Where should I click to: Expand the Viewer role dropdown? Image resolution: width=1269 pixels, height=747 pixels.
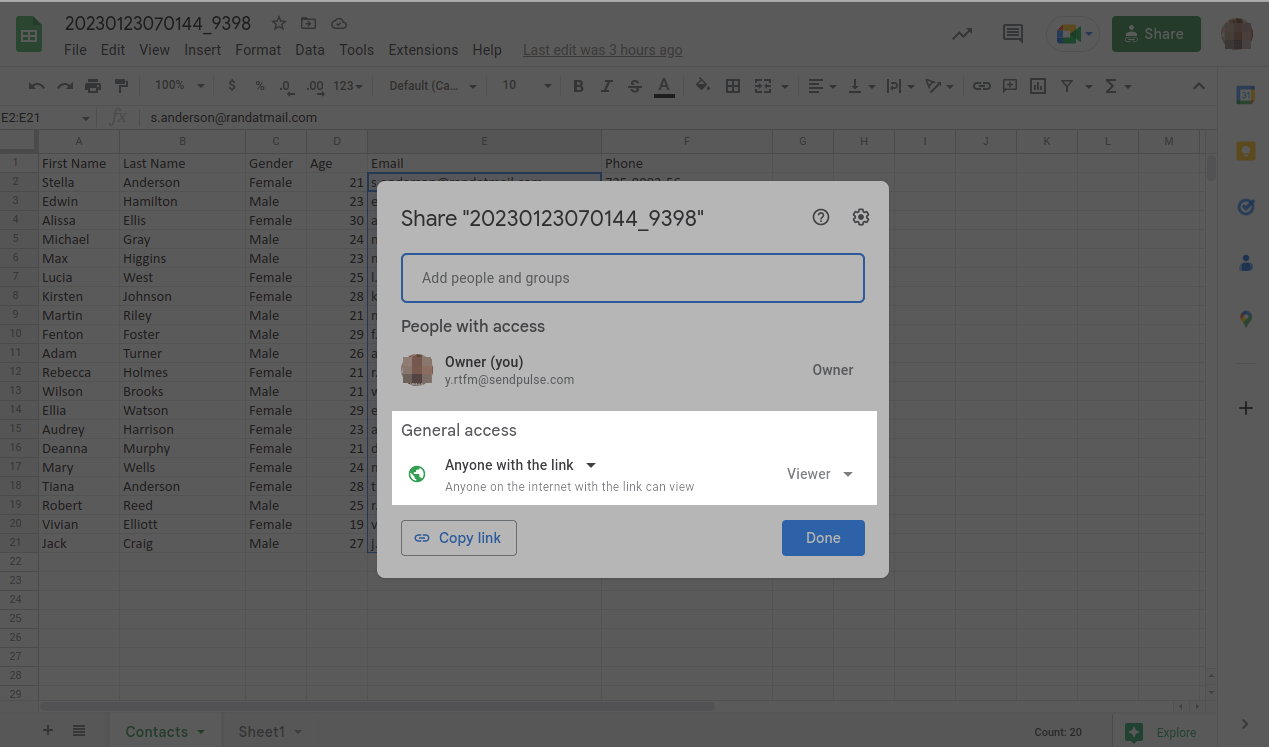820,474
